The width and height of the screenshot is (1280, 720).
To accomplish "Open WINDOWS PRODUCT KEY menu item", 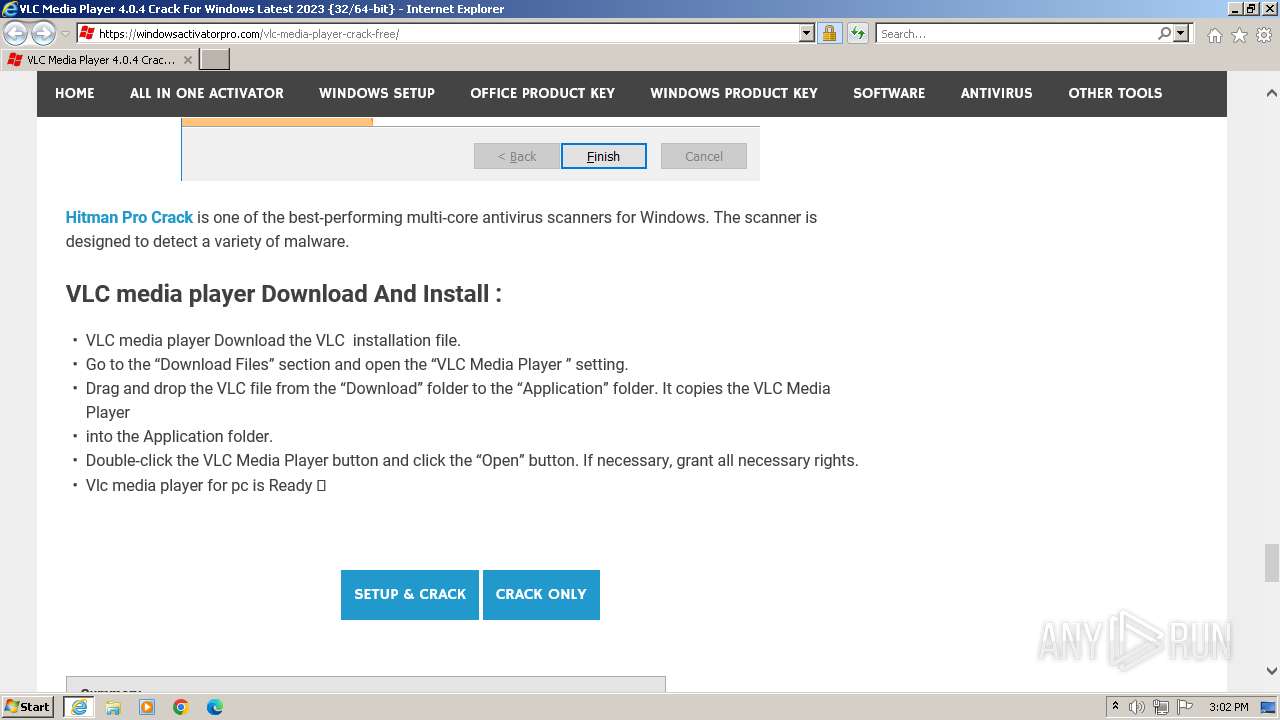I will [734, 93].
